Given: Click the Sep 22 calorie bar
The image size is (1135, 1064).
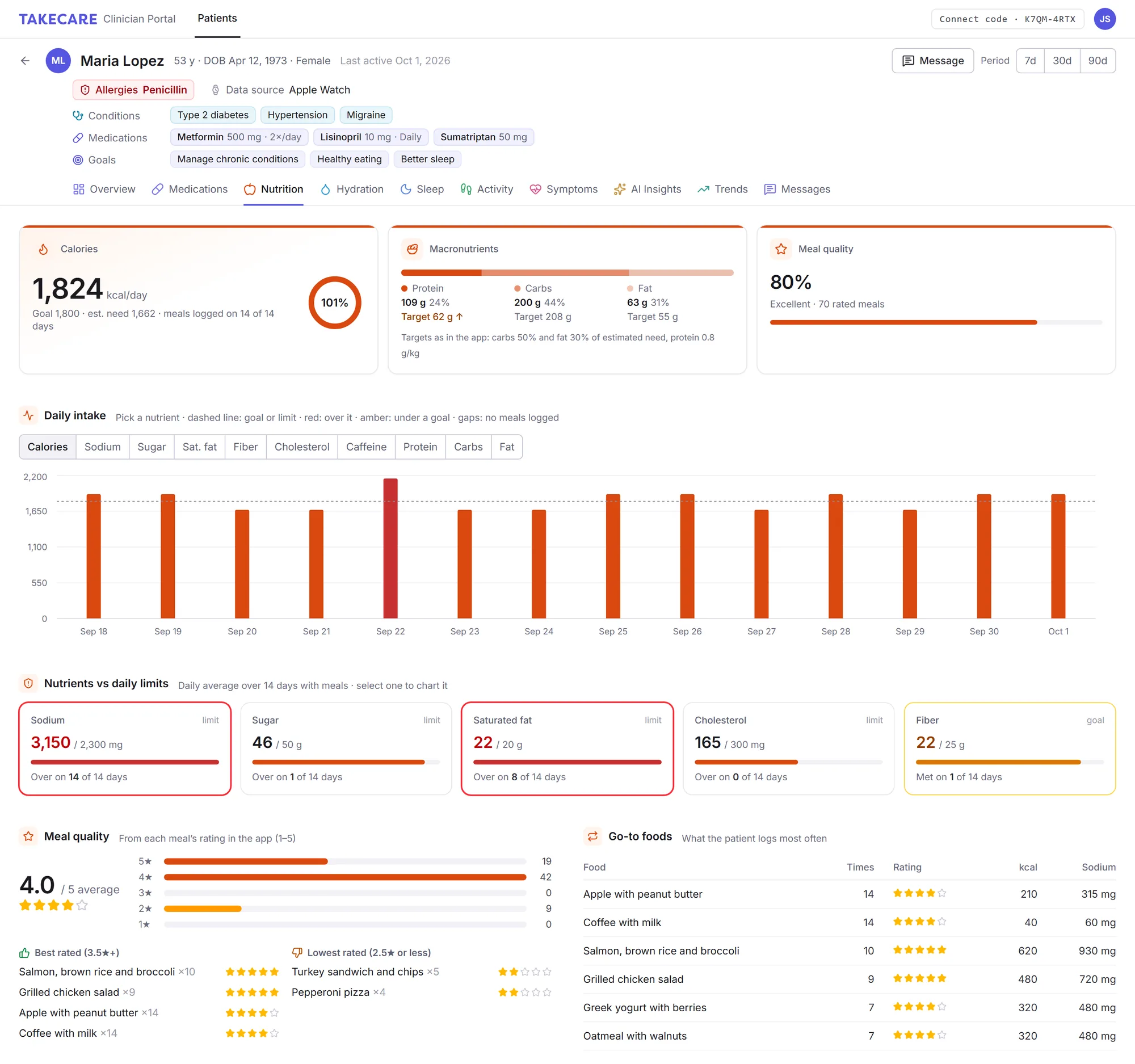Looking at the screenshot, I should click(x=390, y=548).
